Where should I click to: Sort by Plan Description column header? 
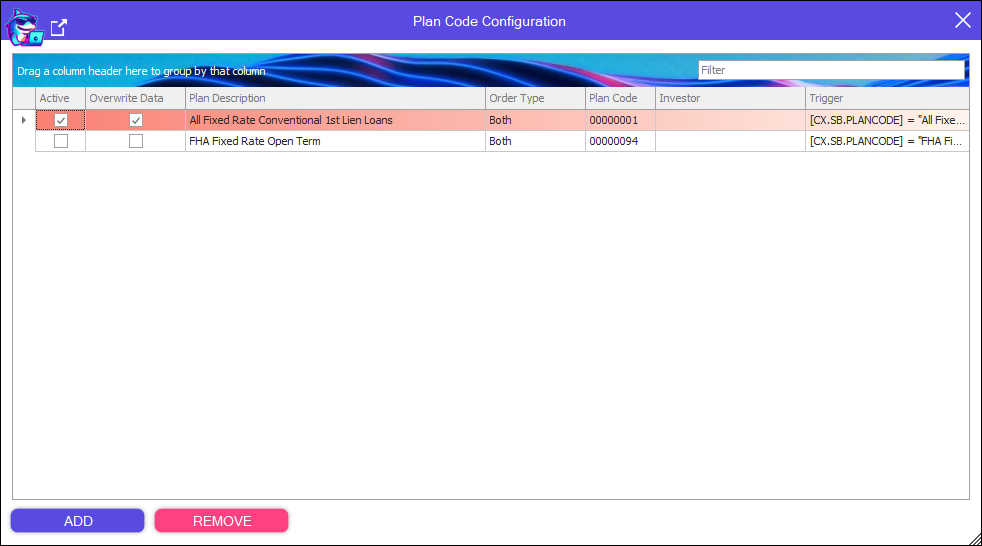(x=335, y=99)
